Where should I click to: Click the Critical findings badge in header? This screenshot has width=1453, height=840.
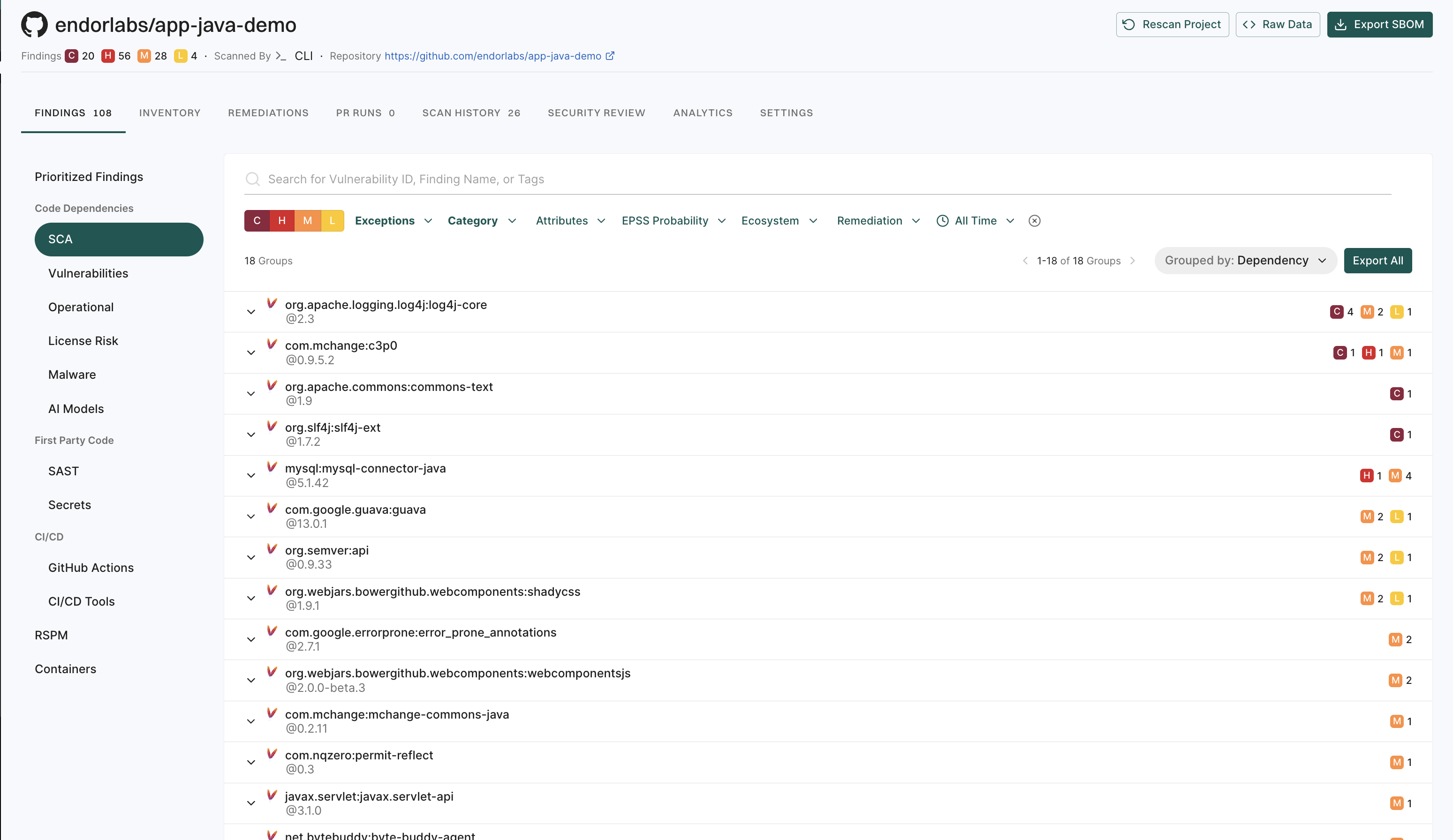coord(71,56)
